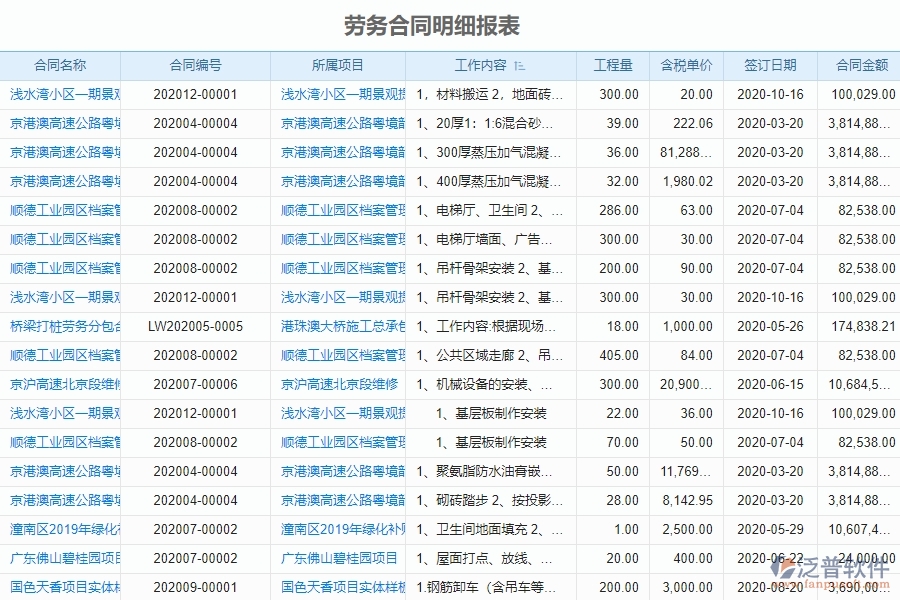Click the 合同名称 column header

pos(59,64)
